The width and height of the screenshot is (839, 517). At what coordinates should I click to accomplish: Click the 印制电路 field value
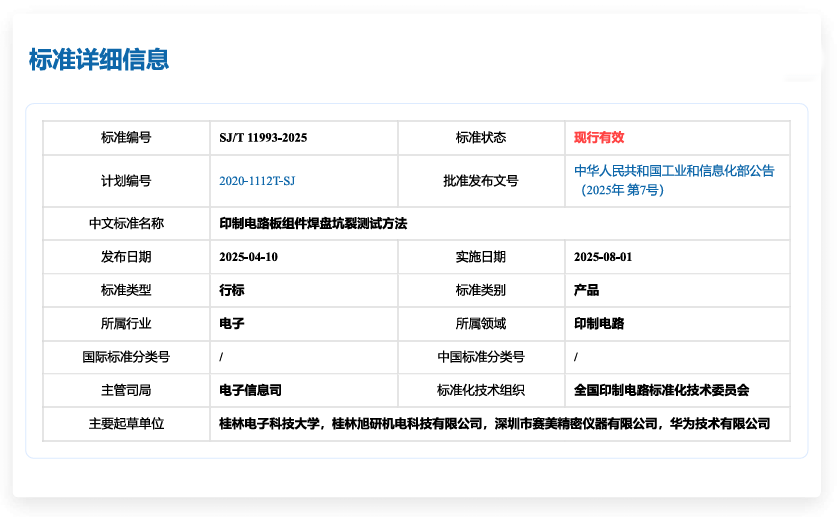tap(599, 323)
